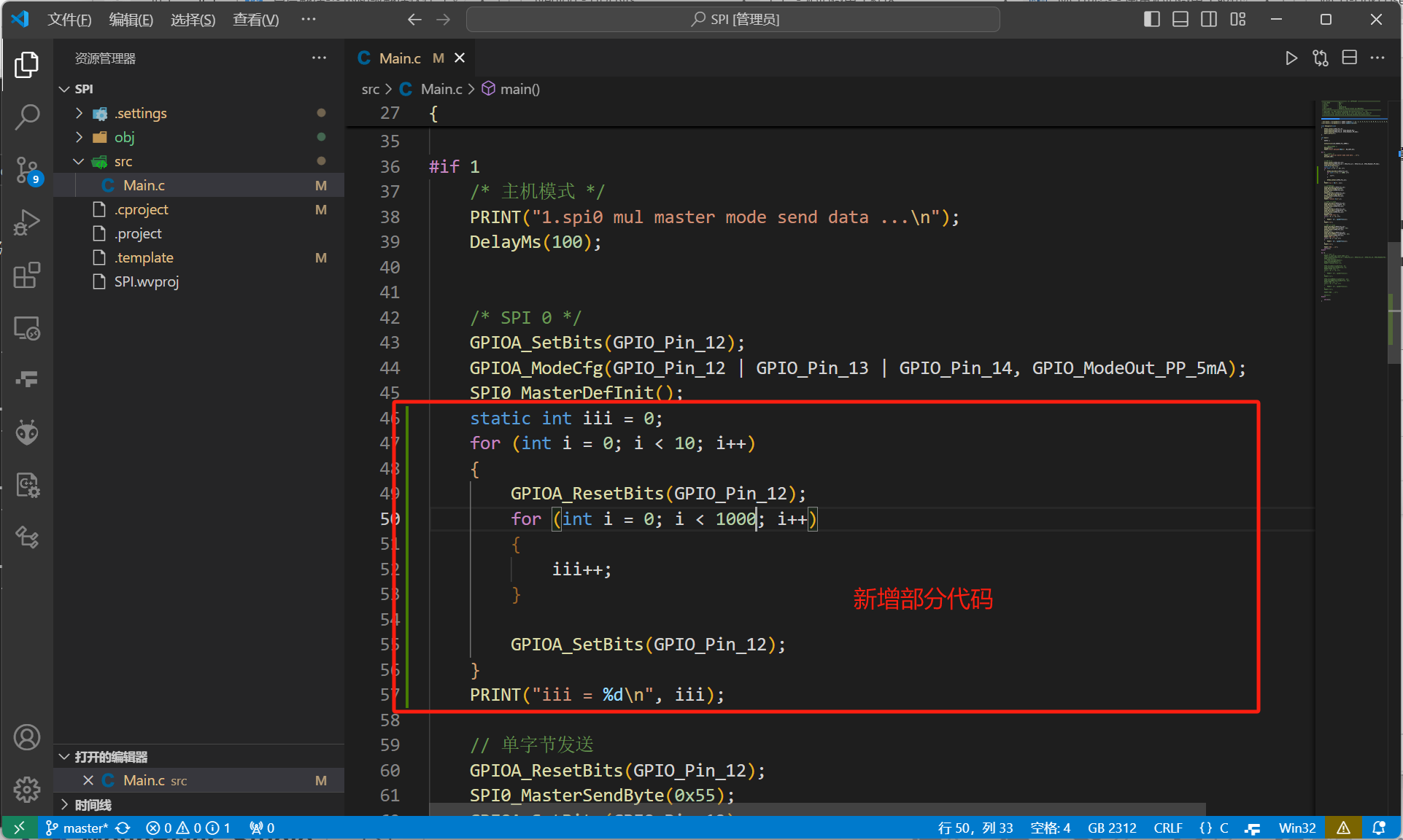Click the remote window icon in status bar
This screenshot has width=1403, height=840.
(19, 828)
